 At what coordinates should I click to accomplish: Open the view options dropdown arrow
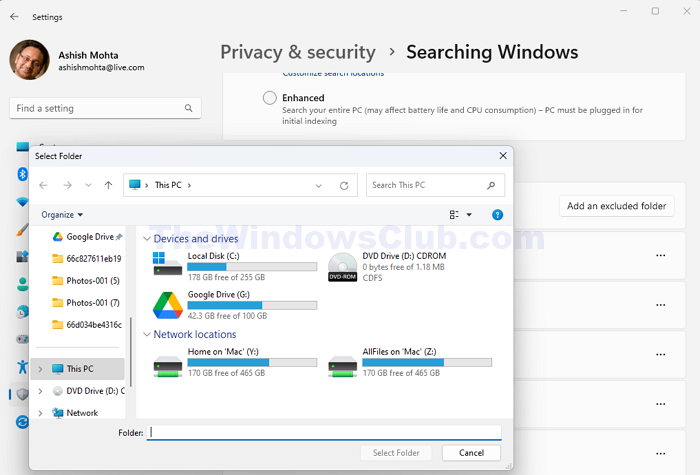[469, 215]
